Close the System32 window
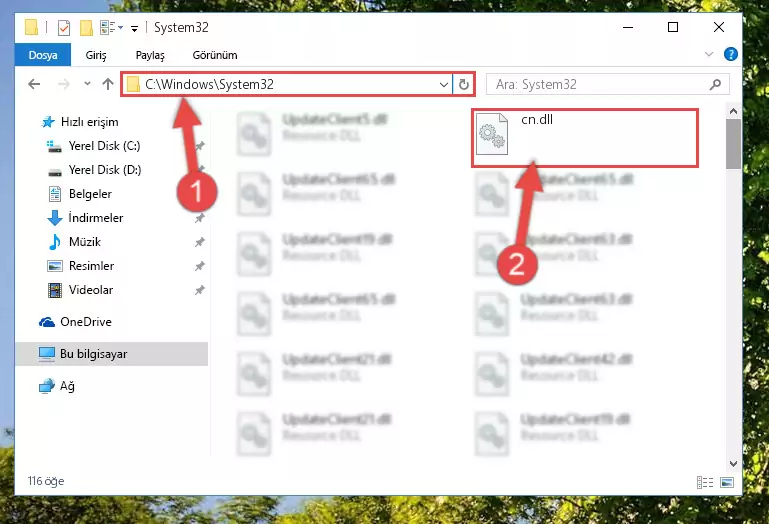Screen dimensions: 769x524 718,27
